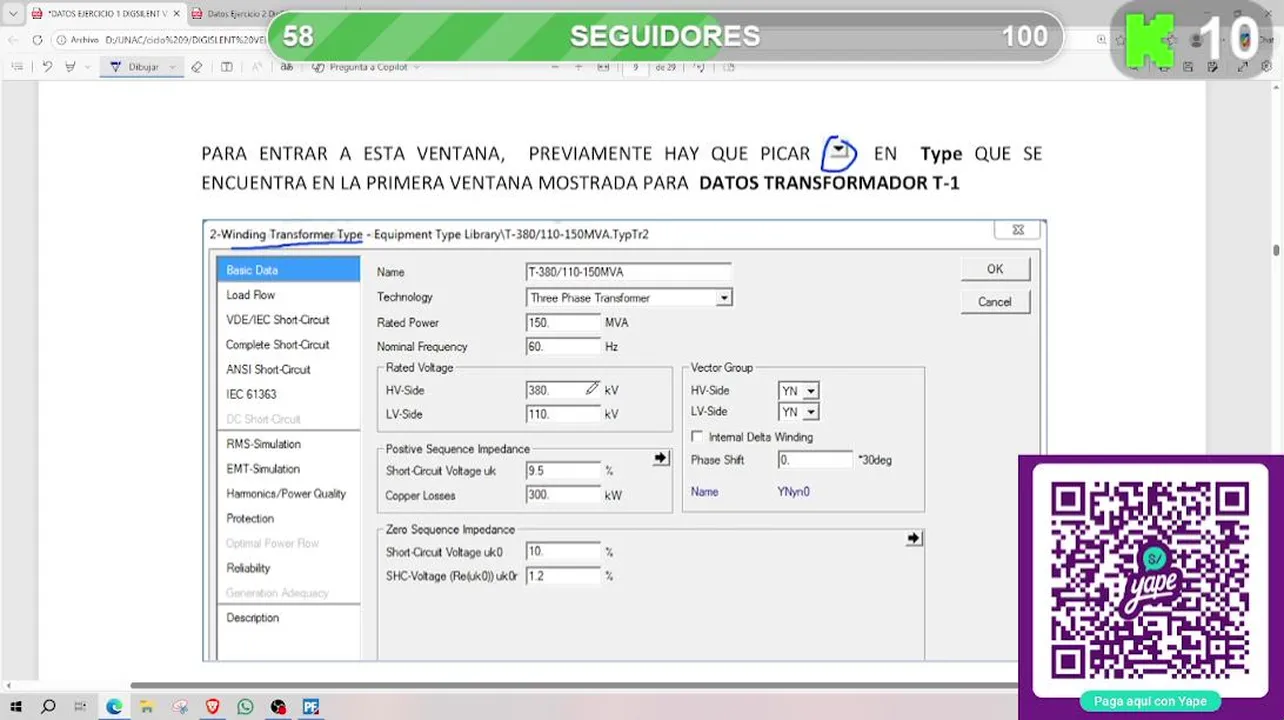Click Positive Sequence Impedance arrow button
This screenshot has height=720, width=1284.
tap(661, 458)
